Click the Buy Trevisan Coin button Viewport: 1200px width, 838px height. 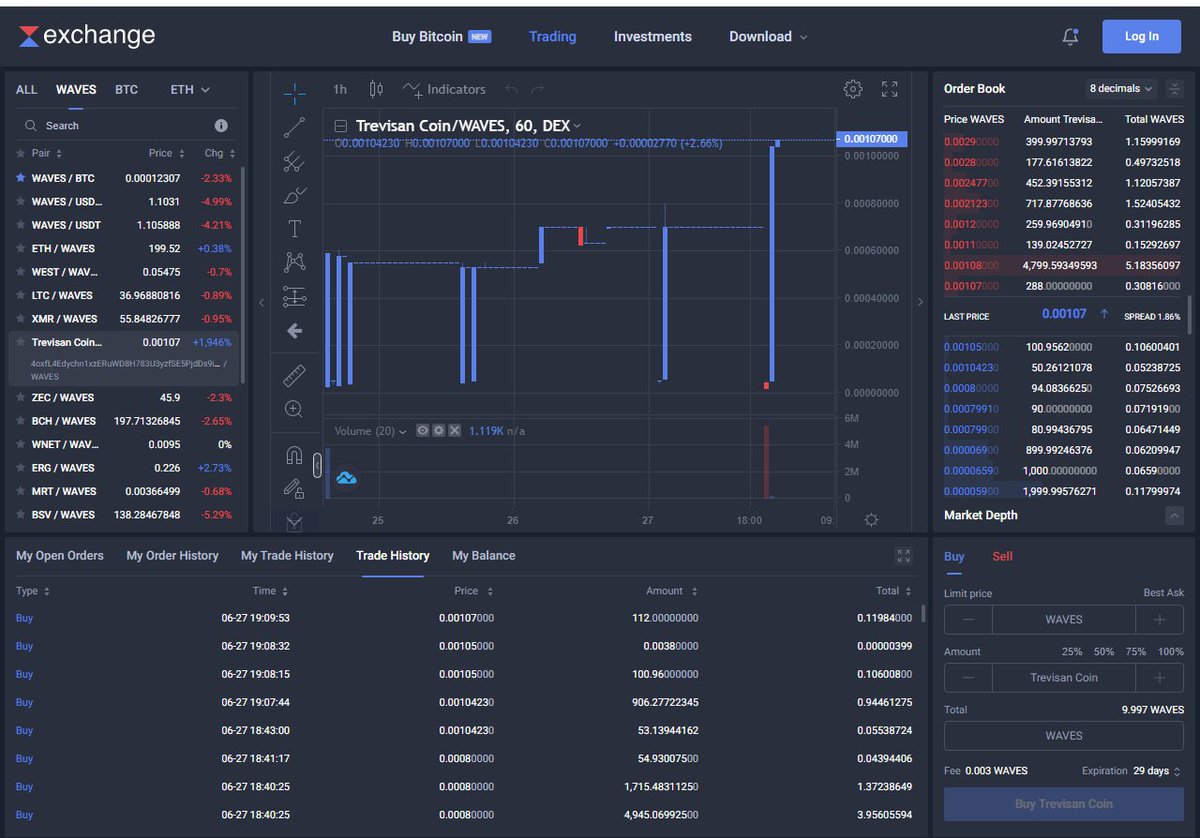[1064, 804]
